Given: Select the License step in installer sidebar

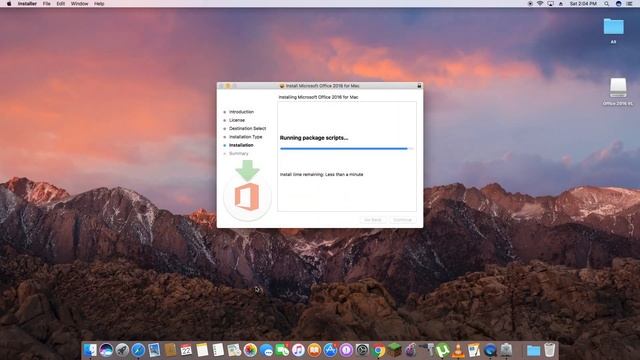Looking at the screenshot, I should [237, 120].
